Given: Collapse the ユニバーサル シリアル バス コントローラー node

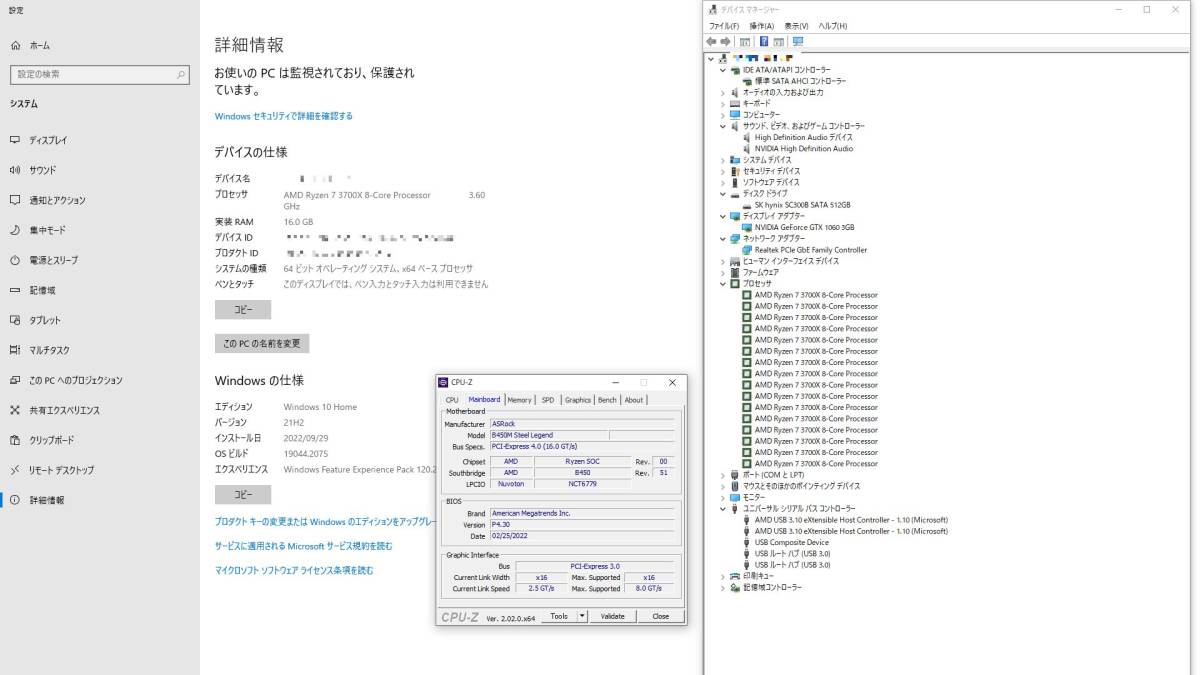Looking at the screenshot, I should [723, 509].
